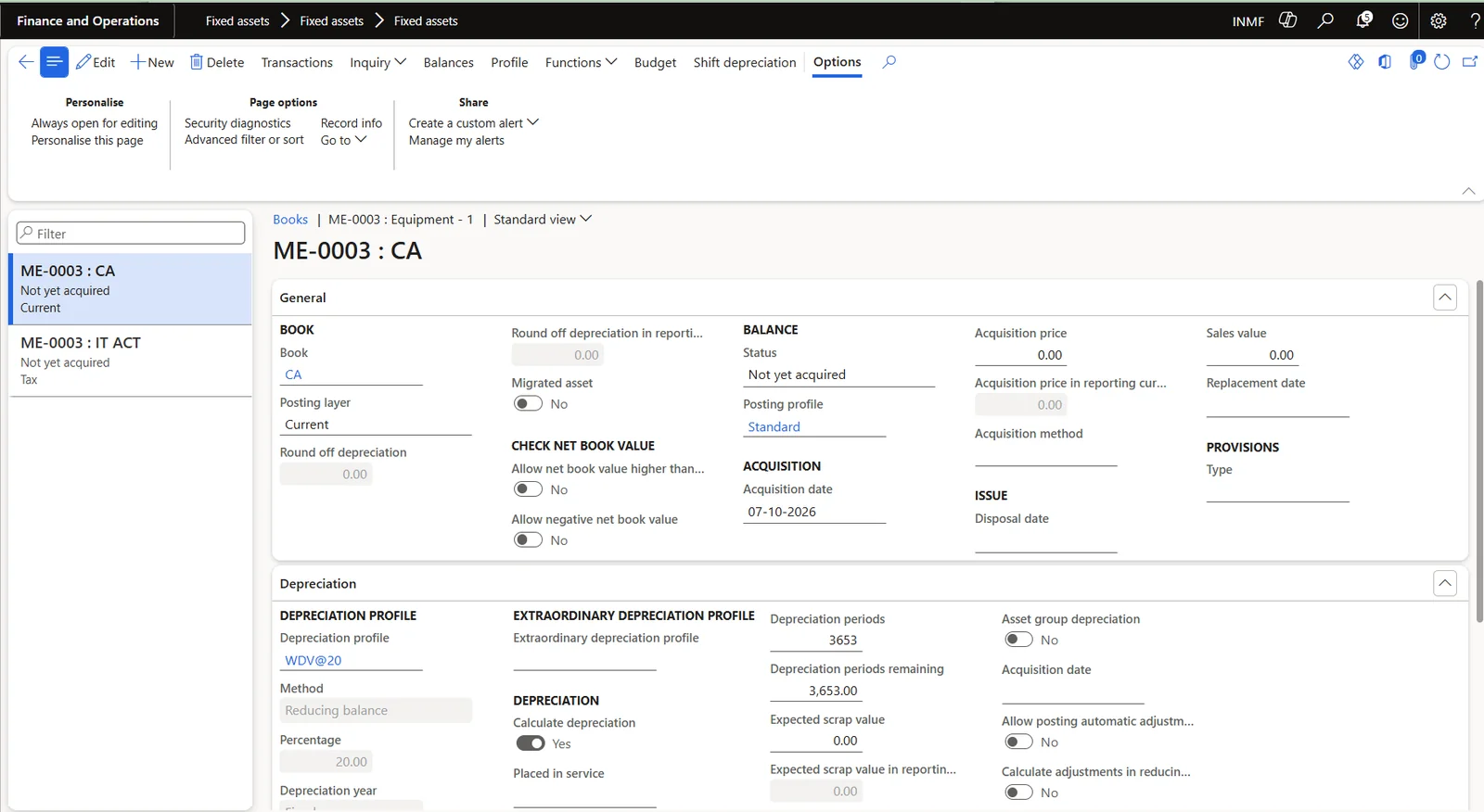The width and height of the screenshot is (1484, 812).
Task: Open in Microsoft Office icon
Action: [1385, 62]
